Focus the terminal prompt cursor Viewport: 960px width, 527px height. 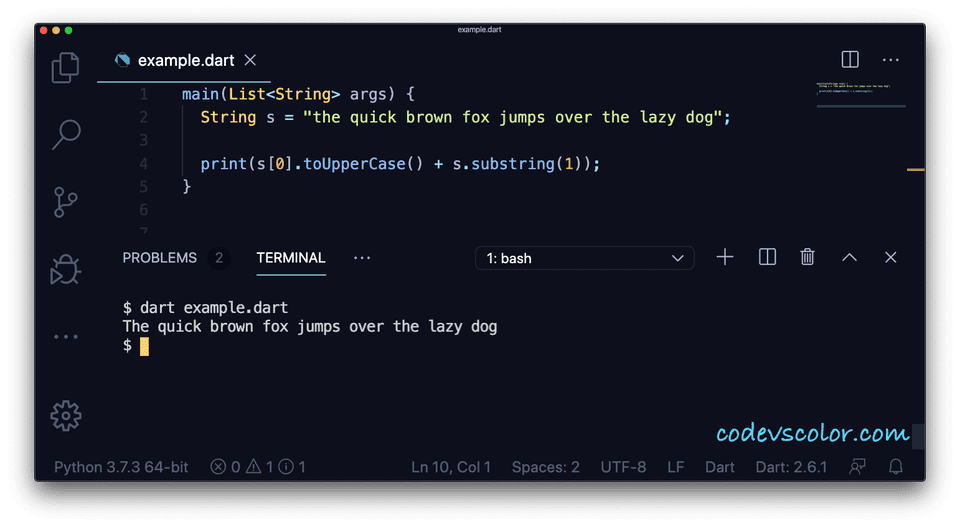pos(144,346)
